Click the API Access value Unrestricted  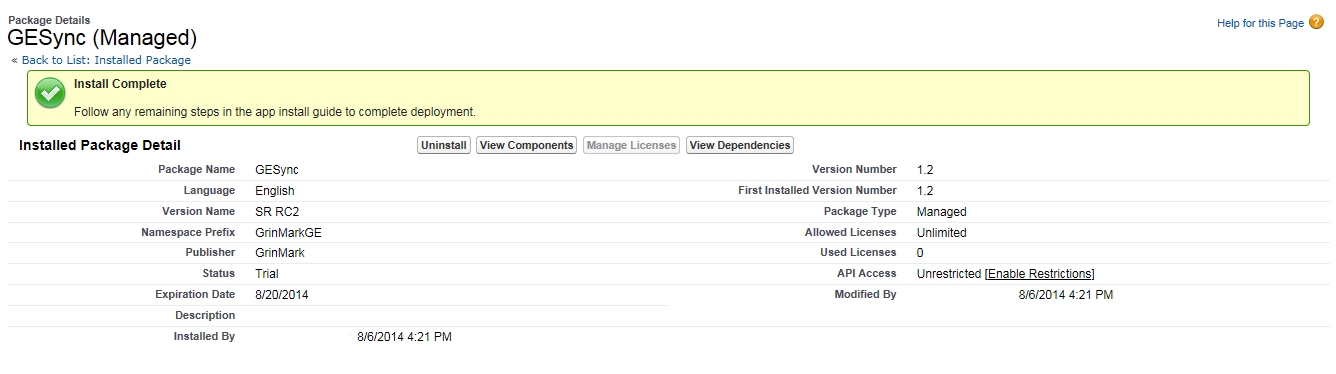(949, 274)
